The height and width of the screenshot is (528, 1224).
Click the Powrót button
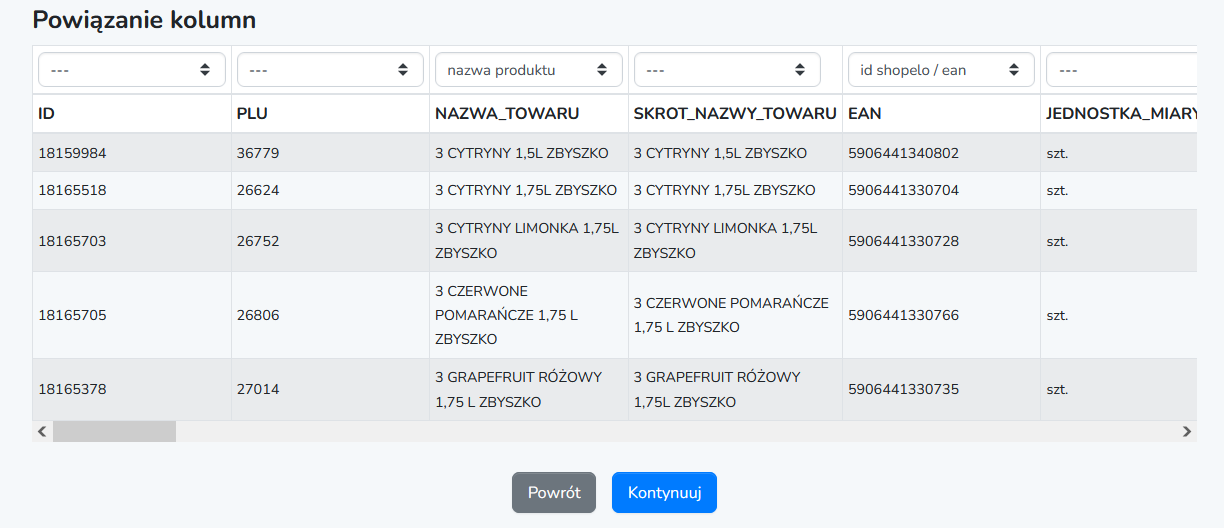(x=554, y=493)
